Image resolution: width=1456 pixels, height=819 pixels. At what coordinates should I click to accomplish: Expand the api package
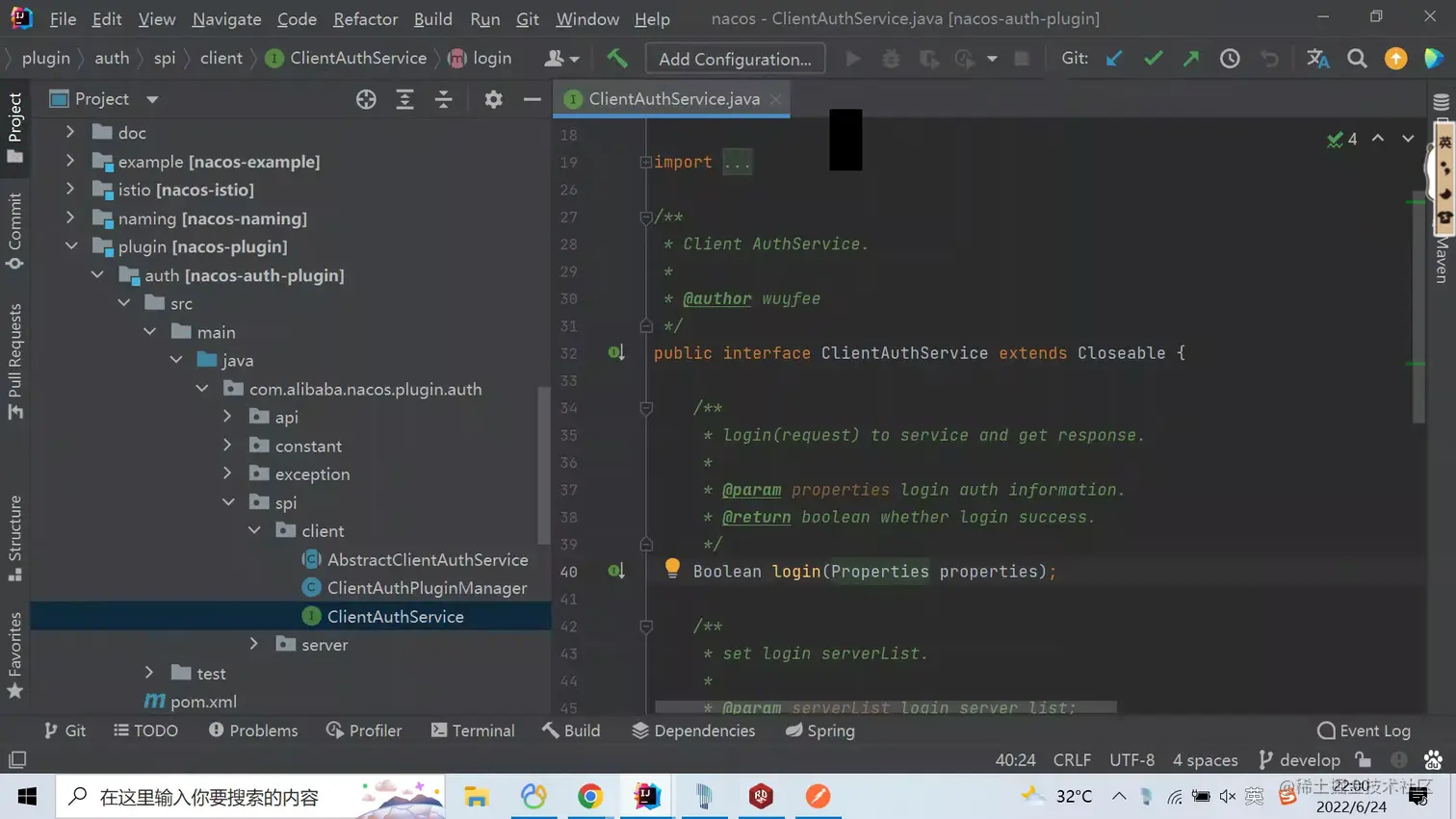pos(228,417)
